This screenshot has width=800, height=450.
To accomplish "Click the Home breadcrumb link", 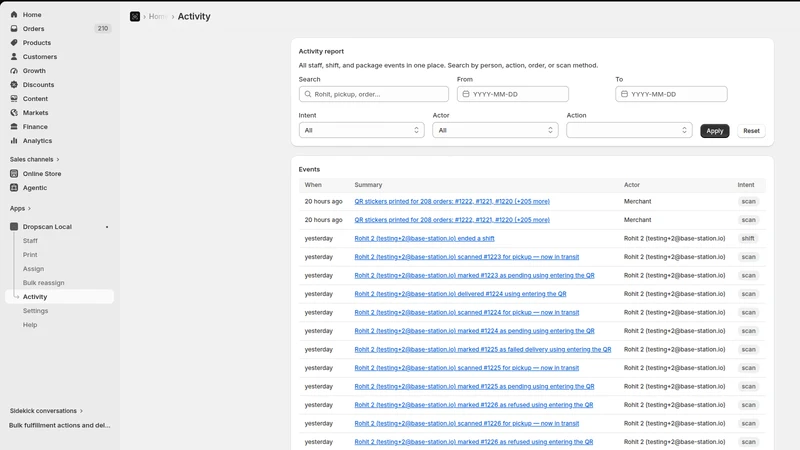I will (x=158, y=16).
